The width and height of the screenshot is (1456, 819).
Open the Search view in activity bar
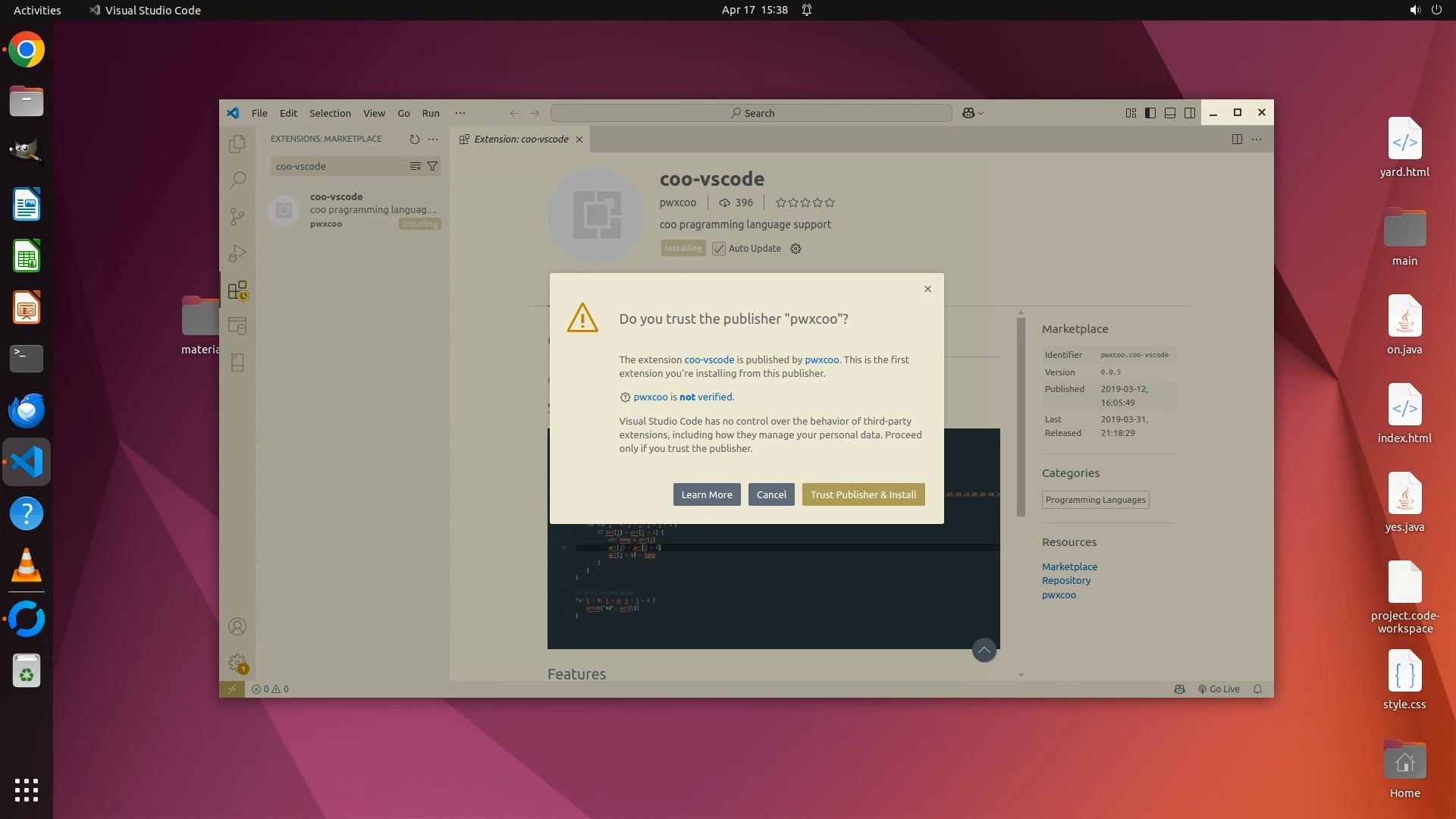click(237, 180)
